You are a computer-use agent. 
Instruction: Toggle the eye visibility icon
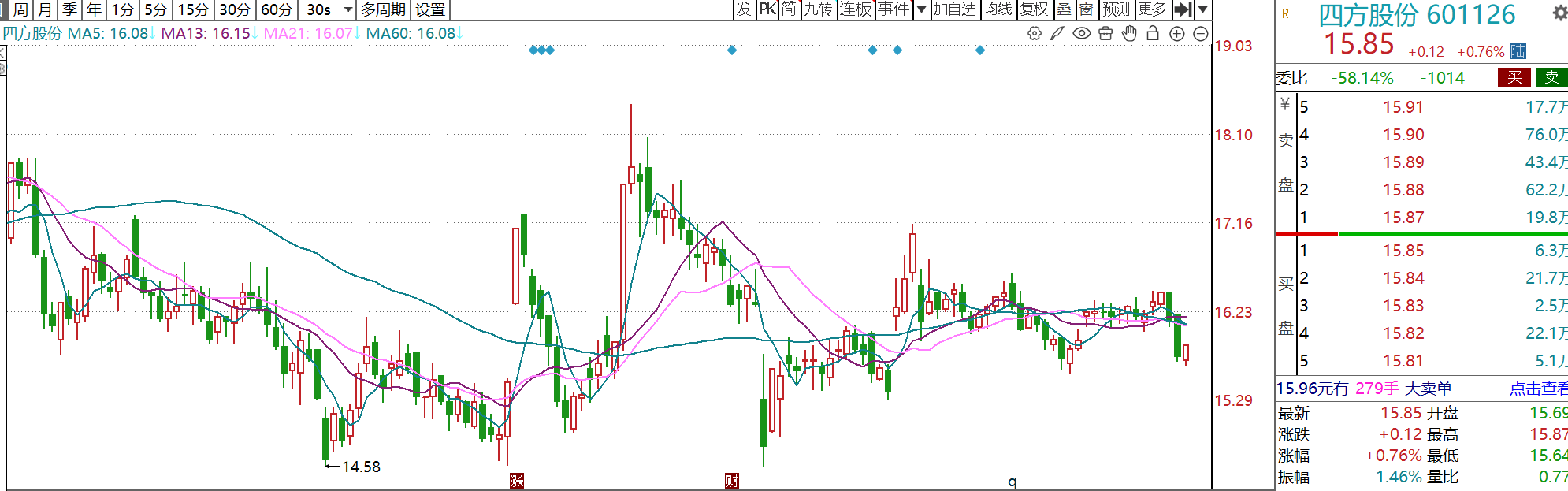1082,33
